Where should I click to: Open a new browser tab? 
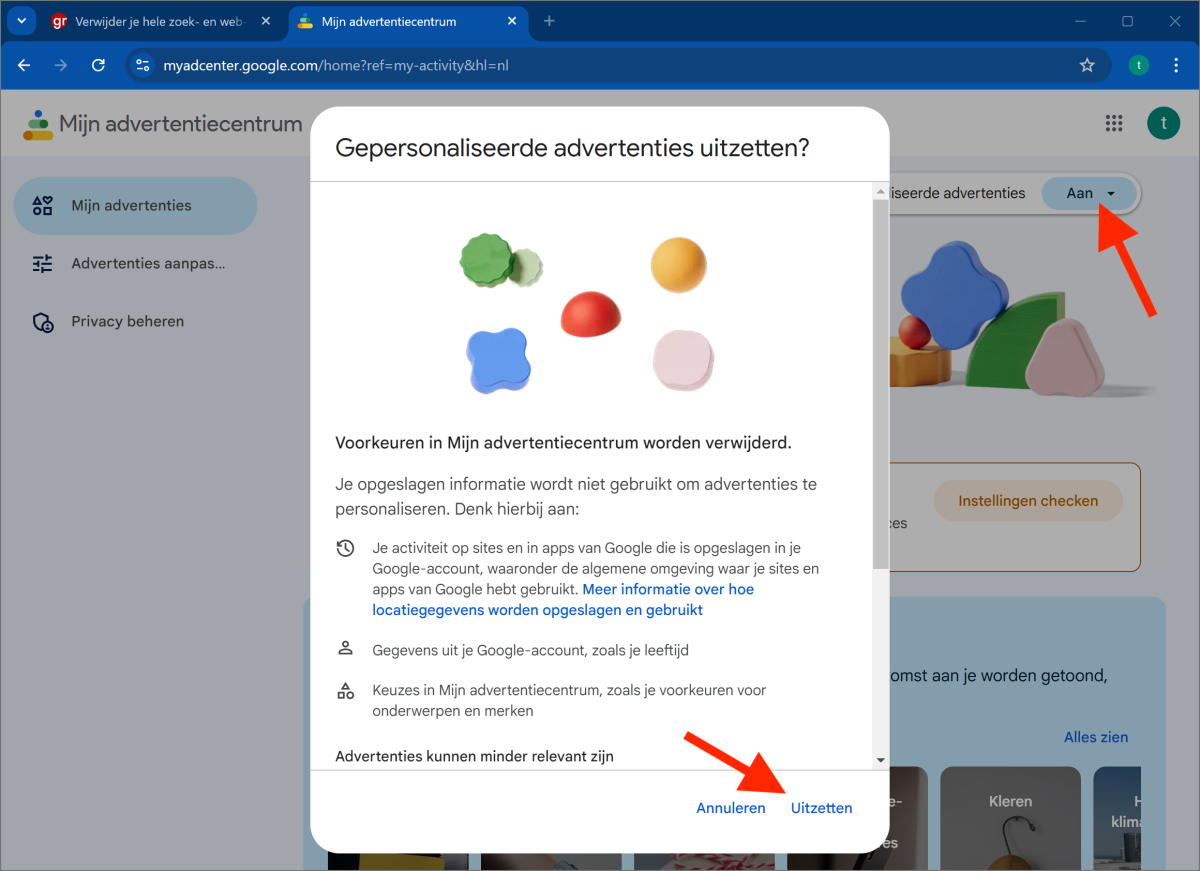549,21
